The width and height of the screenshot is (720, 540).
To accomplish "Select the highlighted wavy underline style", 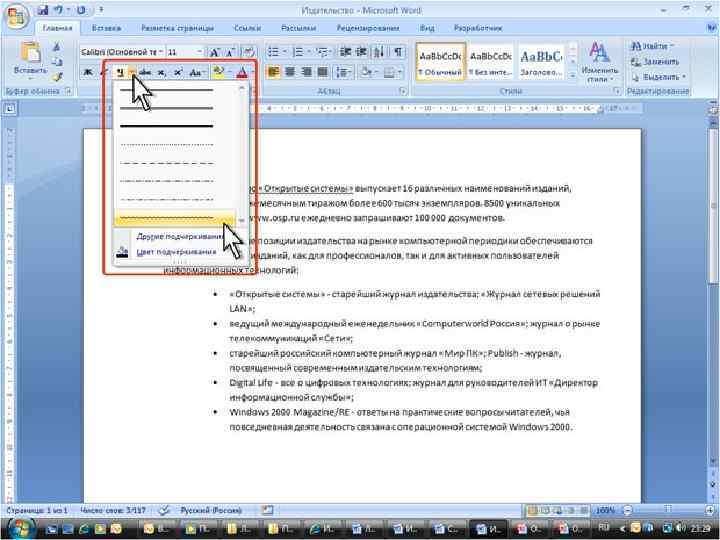I will [175, 218].
